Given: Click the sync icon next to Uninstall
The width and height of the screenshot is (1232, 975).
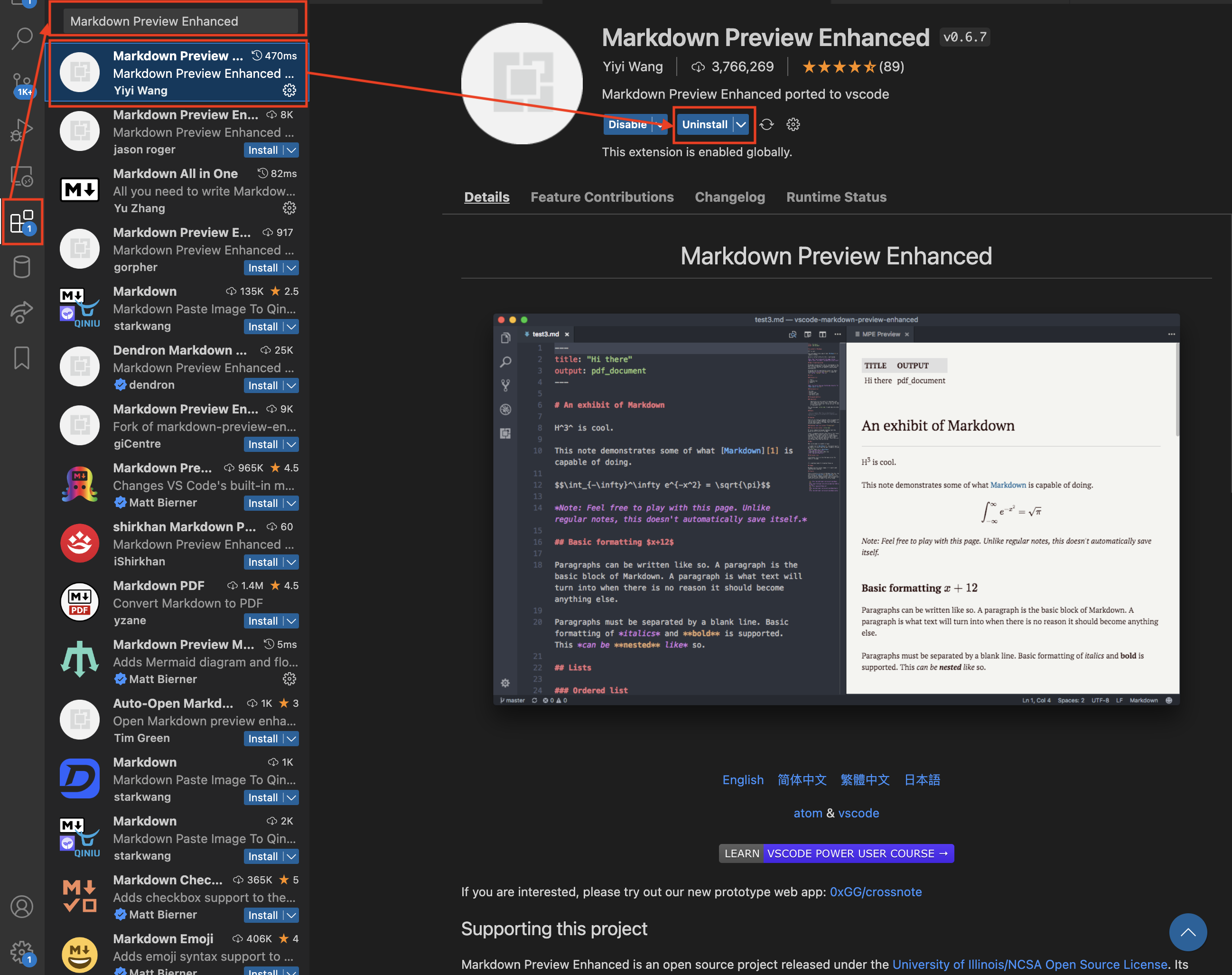Looking at the screenshot, I should (x=766, y=124).
